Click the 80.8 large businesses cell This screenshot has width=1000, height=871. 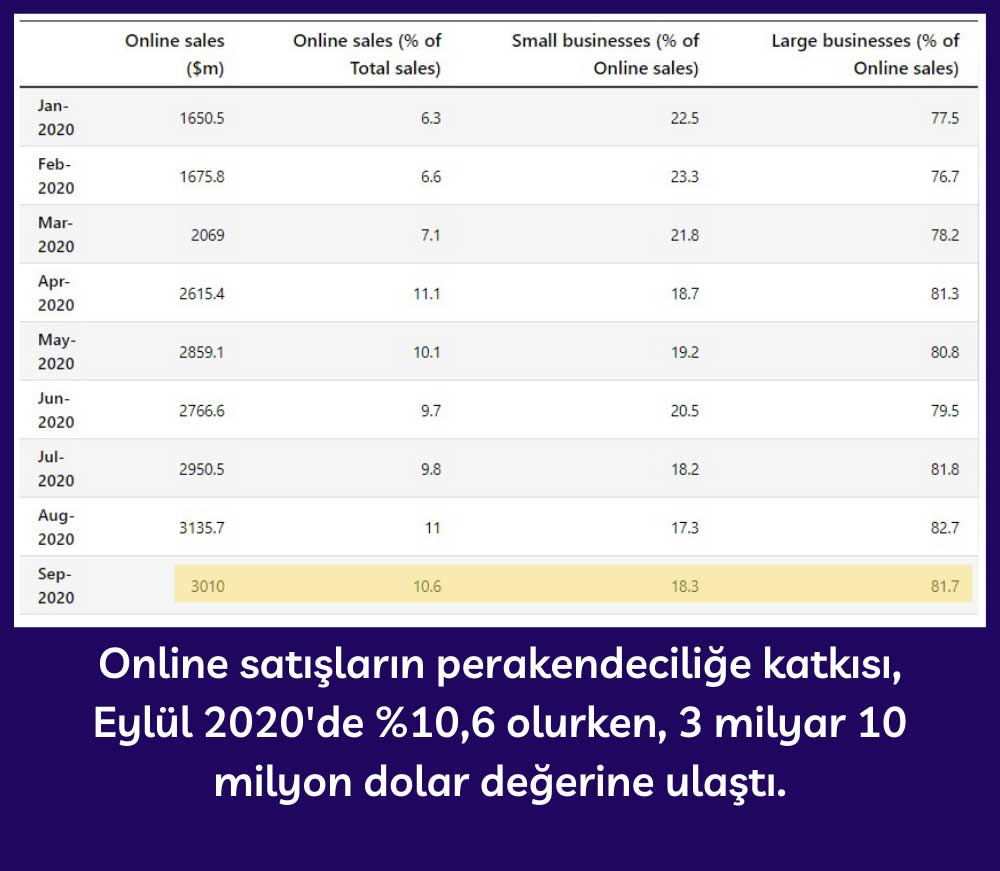pyautogui.click(x=945, y=352)
